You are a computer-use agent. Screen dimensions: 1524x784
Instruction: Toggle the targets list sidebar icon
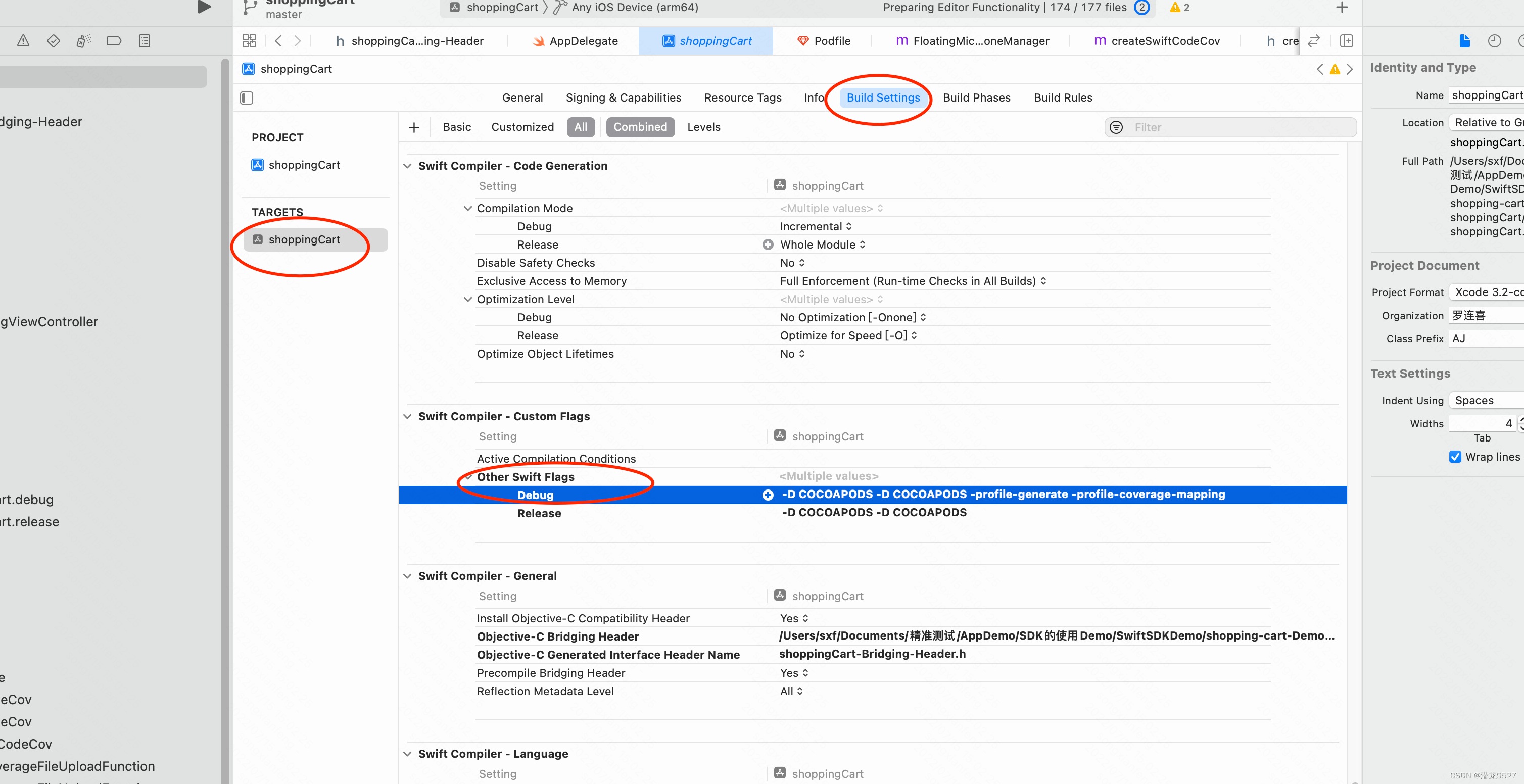coord(247,97)
